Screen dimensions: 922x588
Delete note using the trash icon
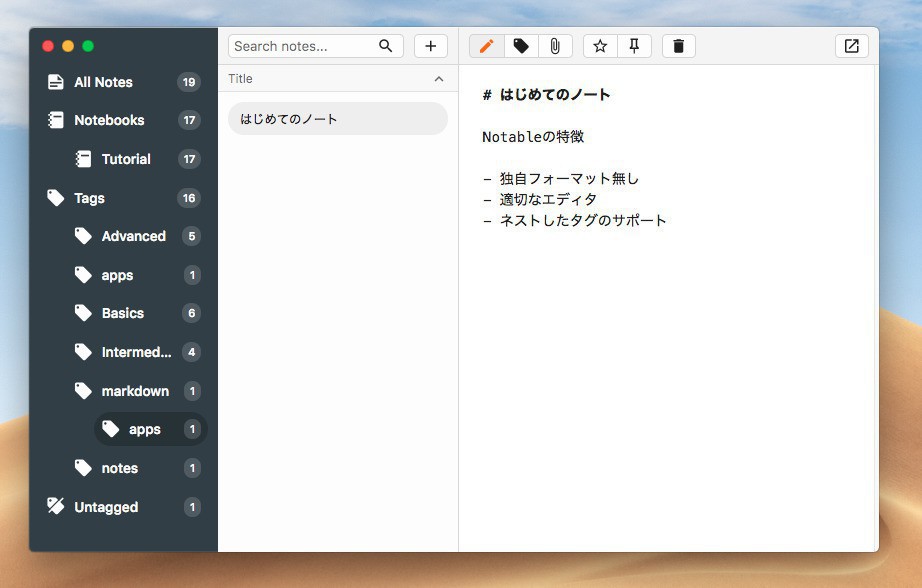[678, 46]
